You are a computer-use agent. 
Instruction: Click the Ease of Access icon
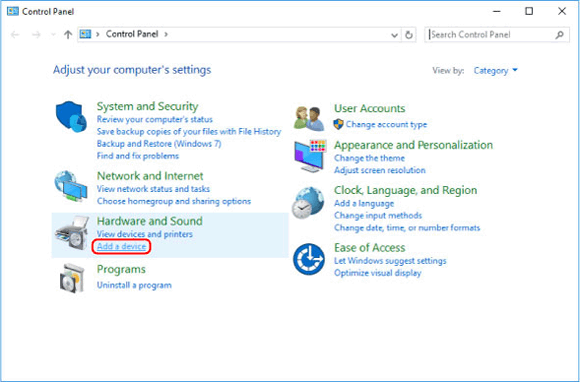click(x=309, y=259)
